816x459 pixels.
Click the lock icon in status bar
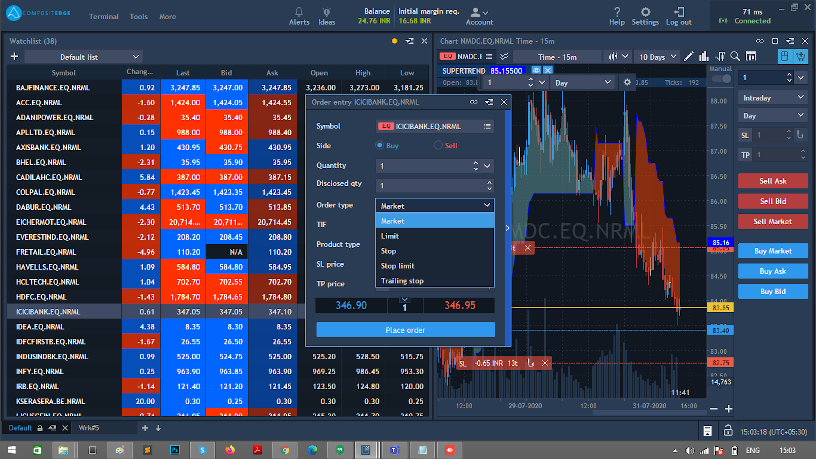[x=728, y=431]
